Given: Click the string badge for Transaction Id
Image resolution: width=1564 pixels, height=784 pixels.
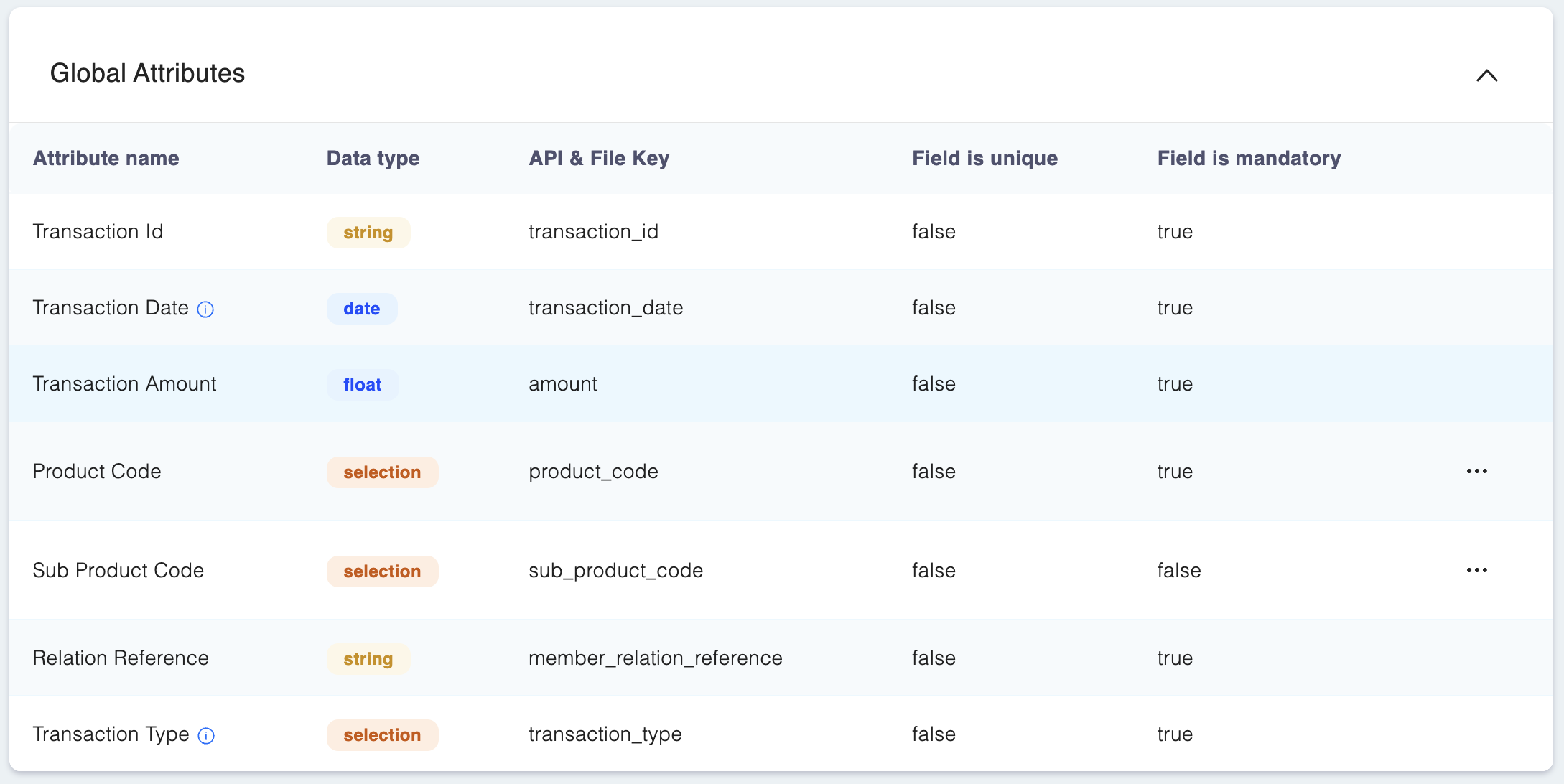Looking at the screenshot, I should point(368,233).
